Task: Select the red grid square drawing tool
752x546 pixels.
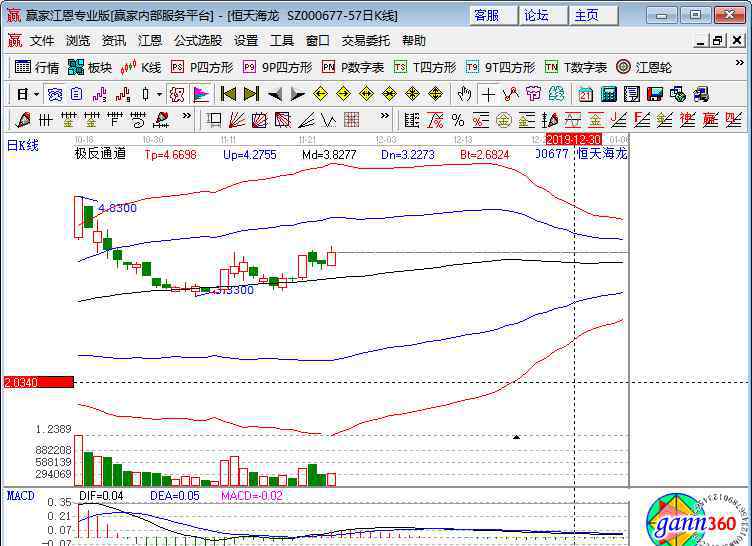Action: pyautogui.click(x=352, y=120)
